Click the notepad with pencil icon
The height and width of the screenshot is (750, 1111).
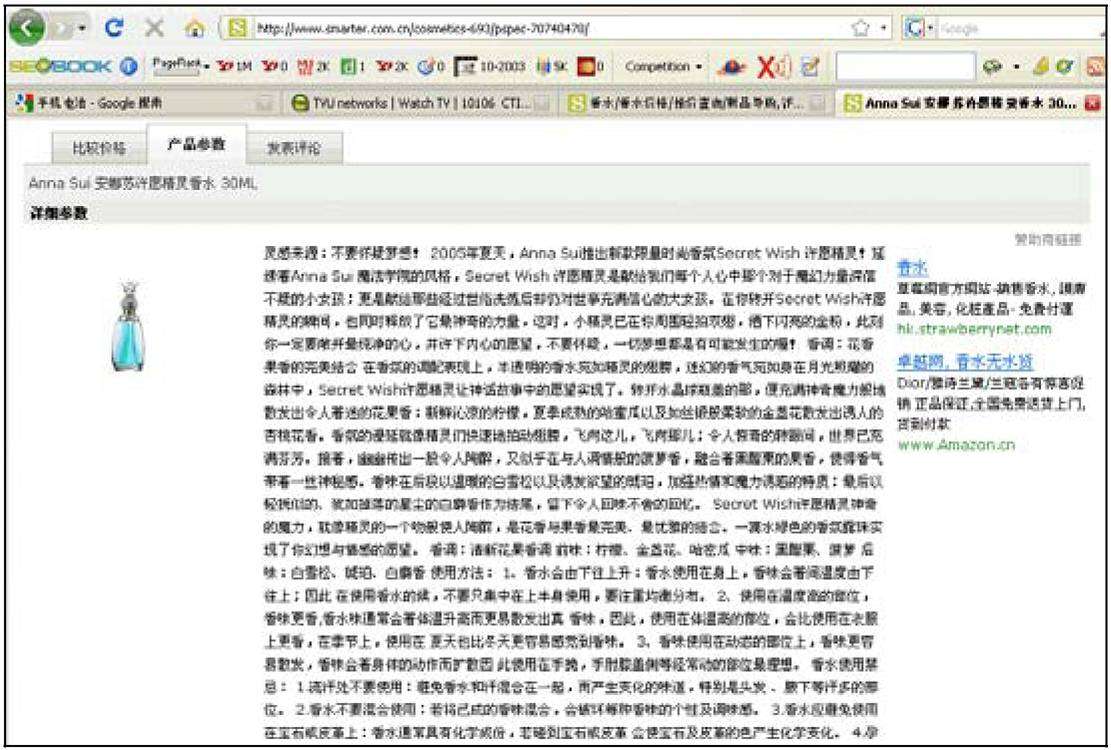tap(810, 67)
